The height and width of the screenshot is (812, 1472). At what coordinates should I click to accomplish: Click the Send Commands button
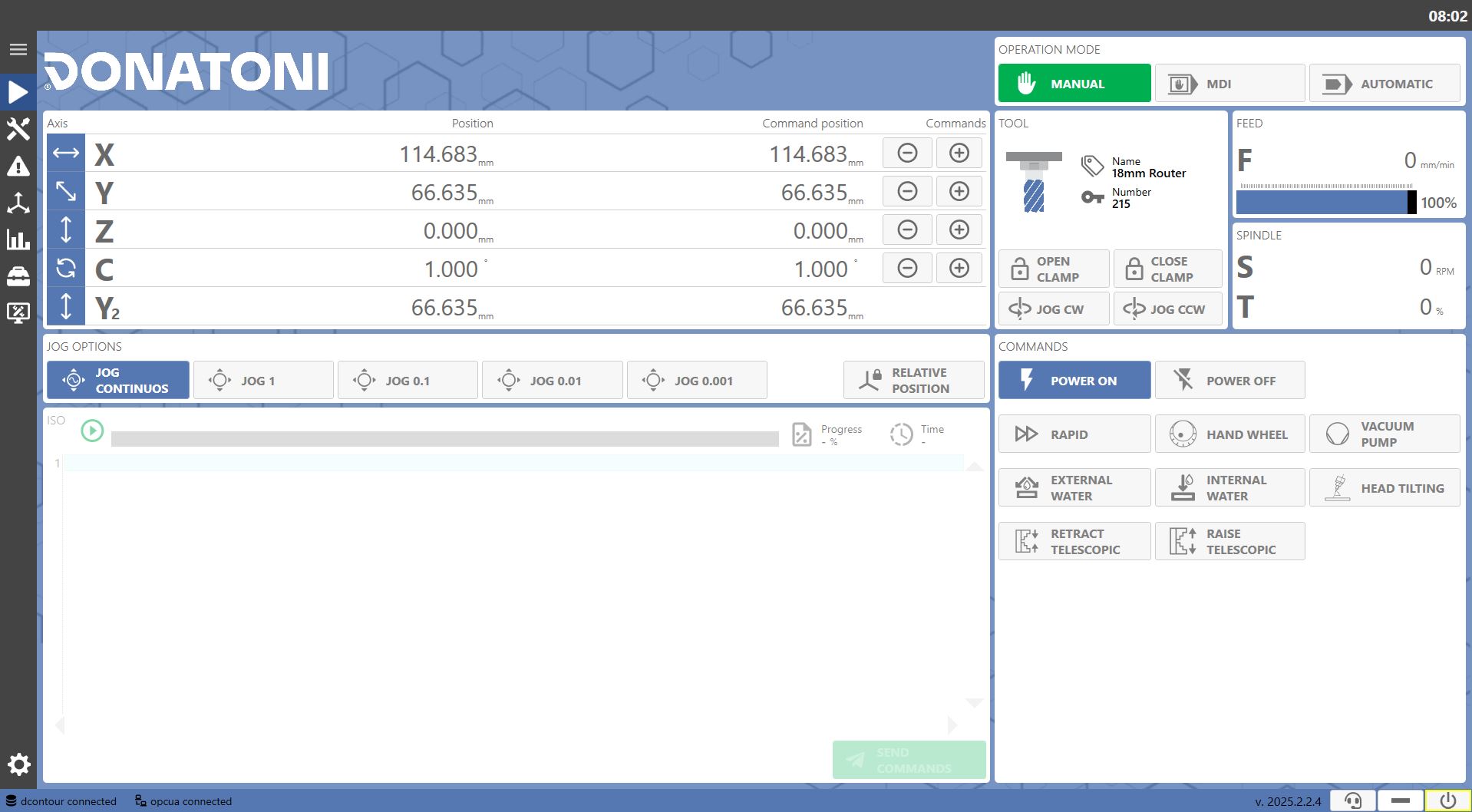(909, 760)
